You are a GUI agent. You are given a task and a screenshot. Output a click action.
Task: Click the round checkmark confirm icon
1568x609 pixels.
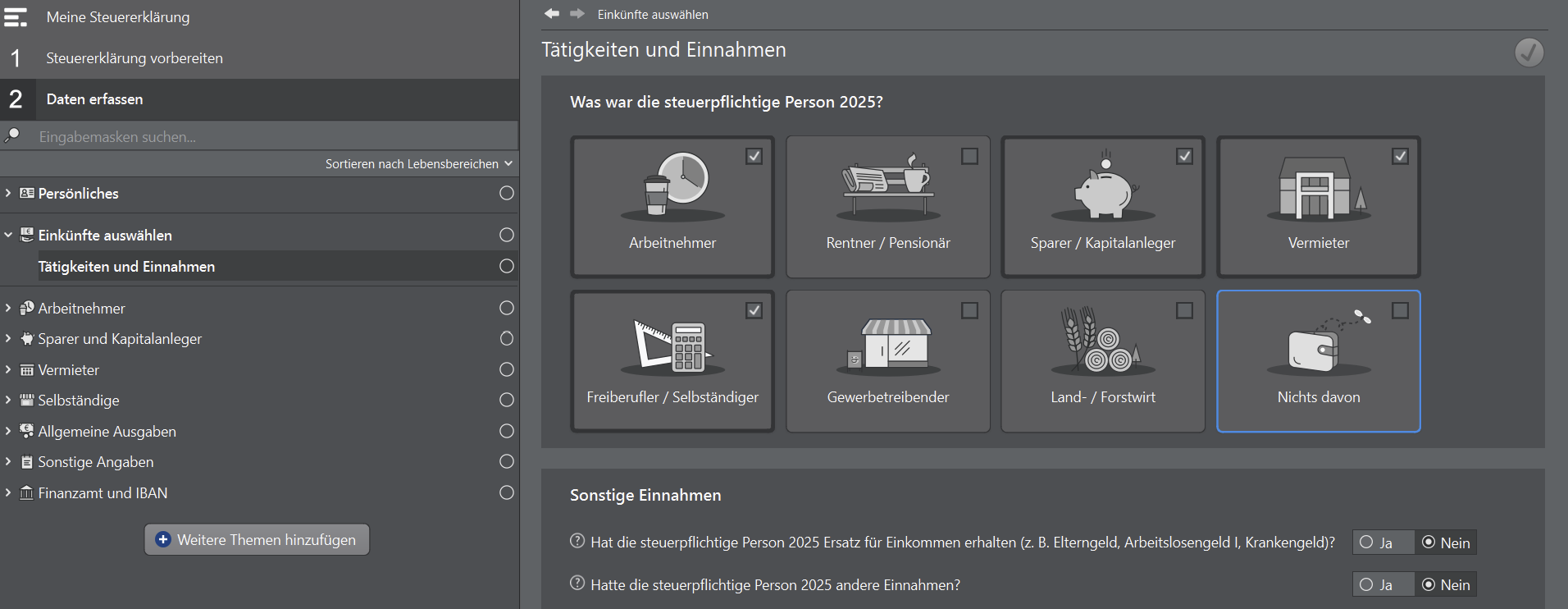[x=1529, y=53]
